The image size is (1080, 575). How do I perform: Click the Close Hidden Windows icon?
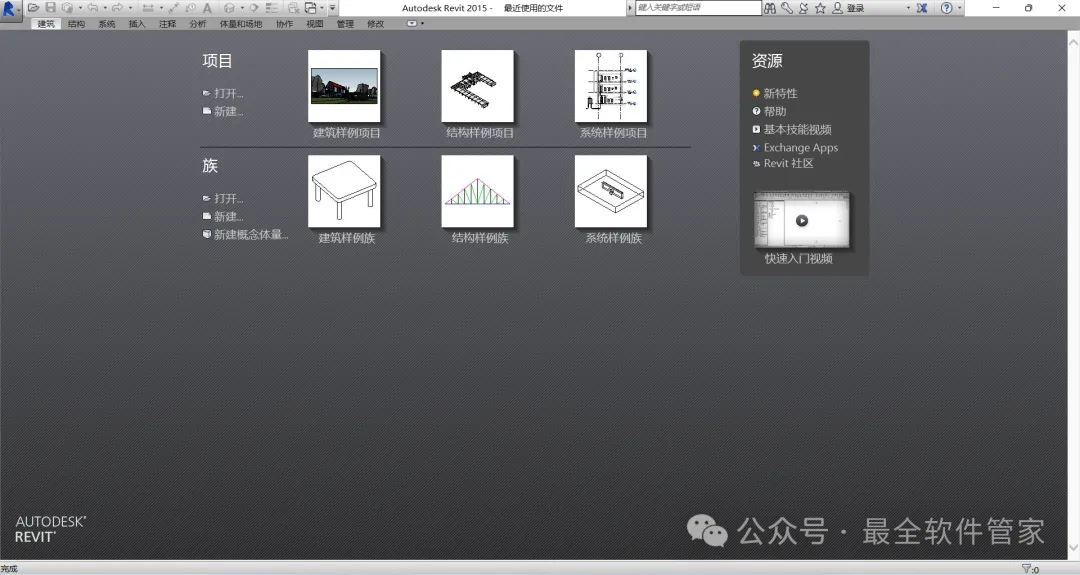tap(294, 8)
